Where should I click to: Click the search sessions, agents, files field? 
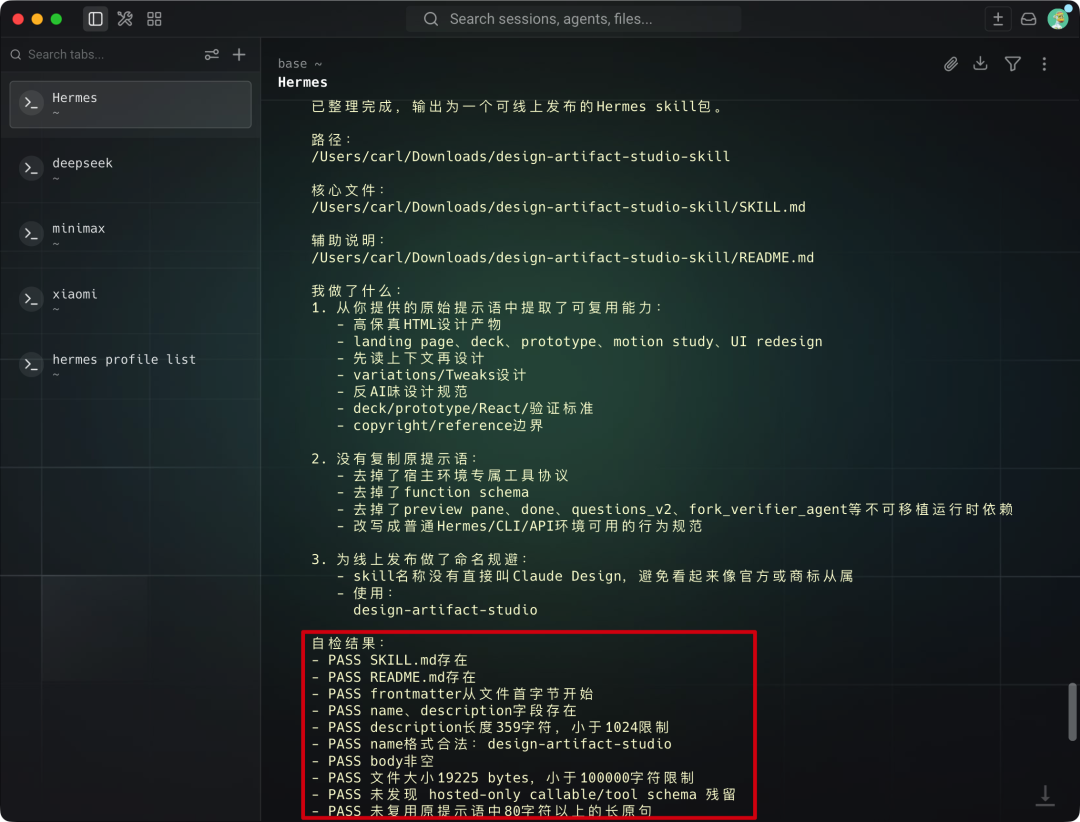[573, 19]
